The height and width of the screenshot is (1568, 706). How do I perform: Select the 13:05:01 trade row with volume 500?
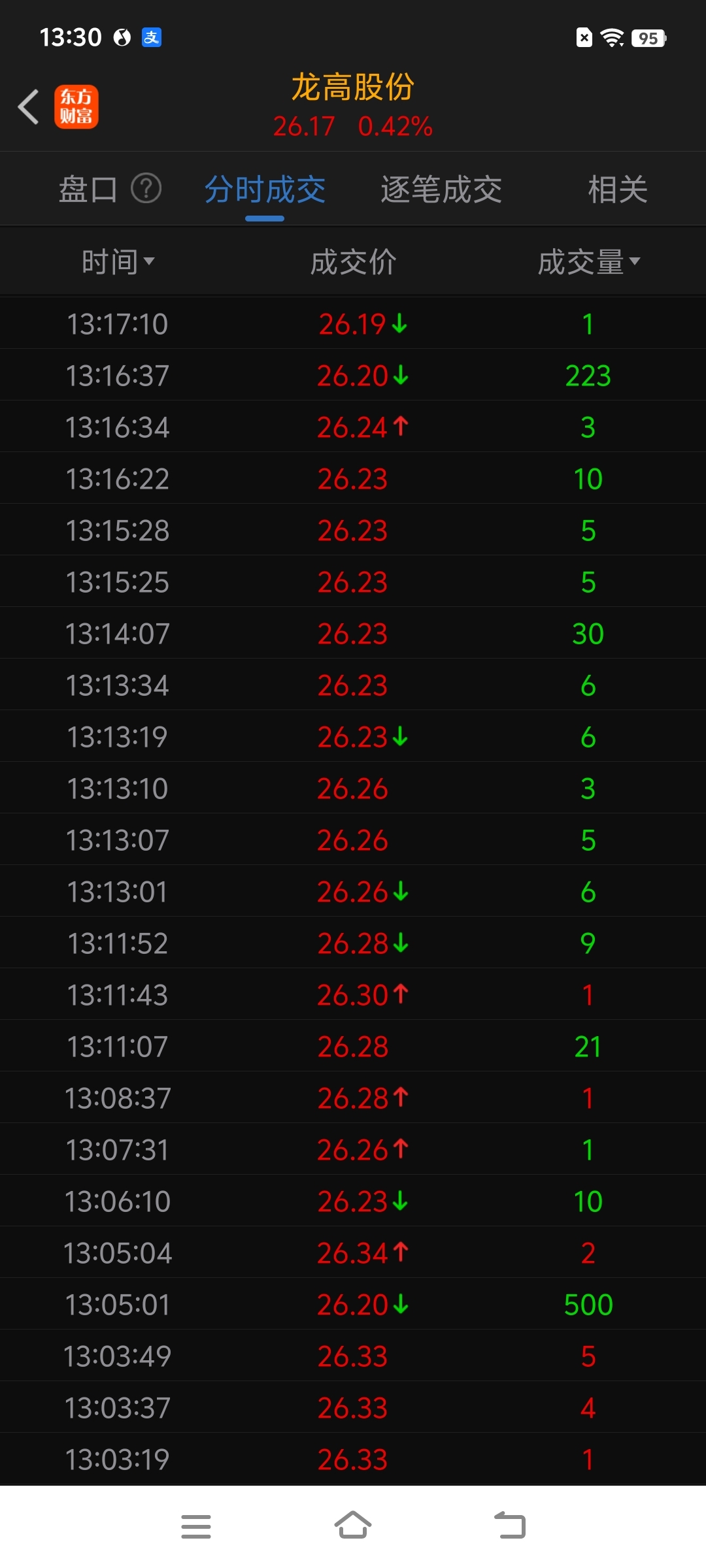[353, 1304]
